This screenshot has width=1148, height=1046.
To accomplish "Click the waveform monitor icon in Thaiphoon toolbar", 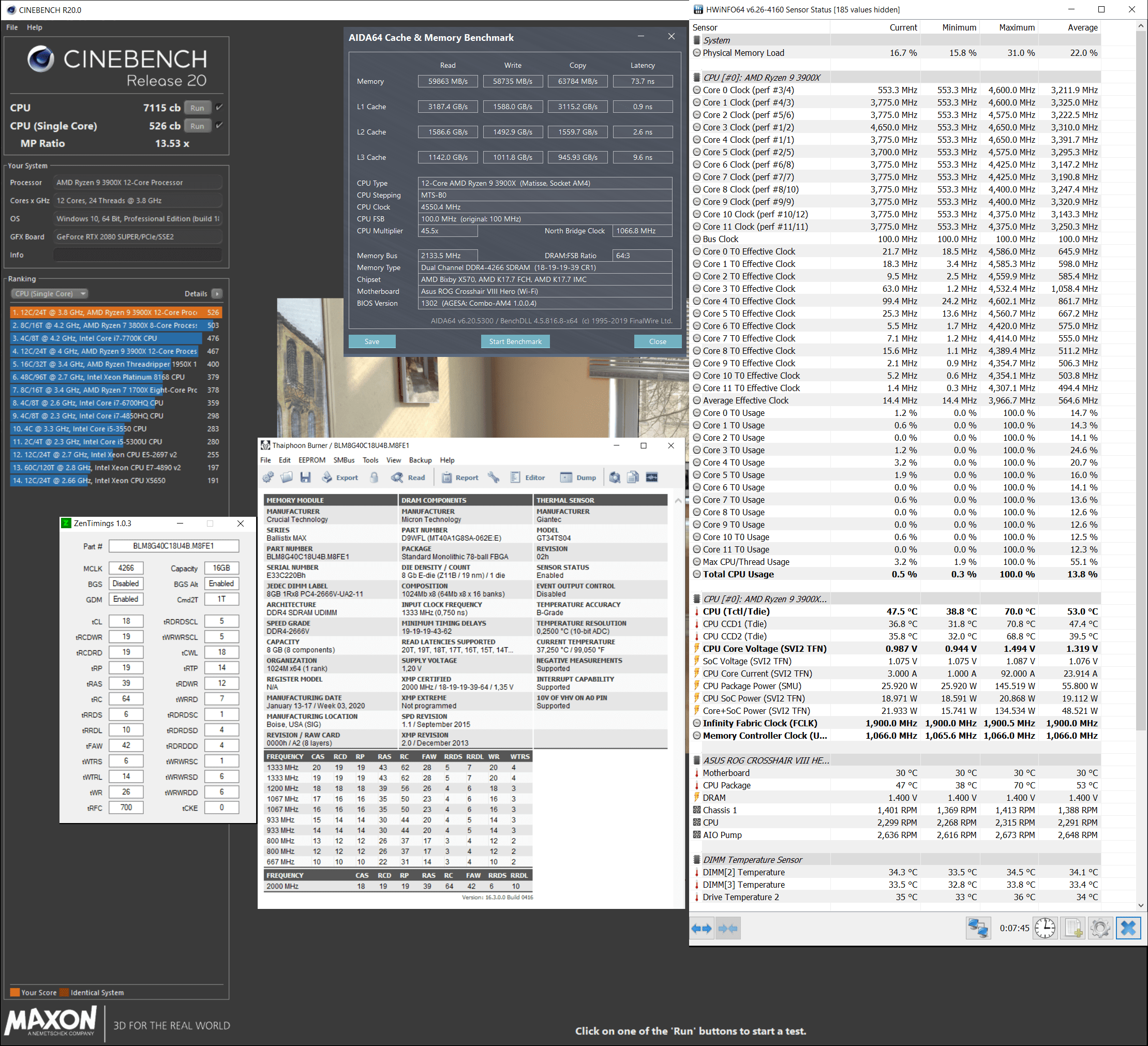I will 651,477.
